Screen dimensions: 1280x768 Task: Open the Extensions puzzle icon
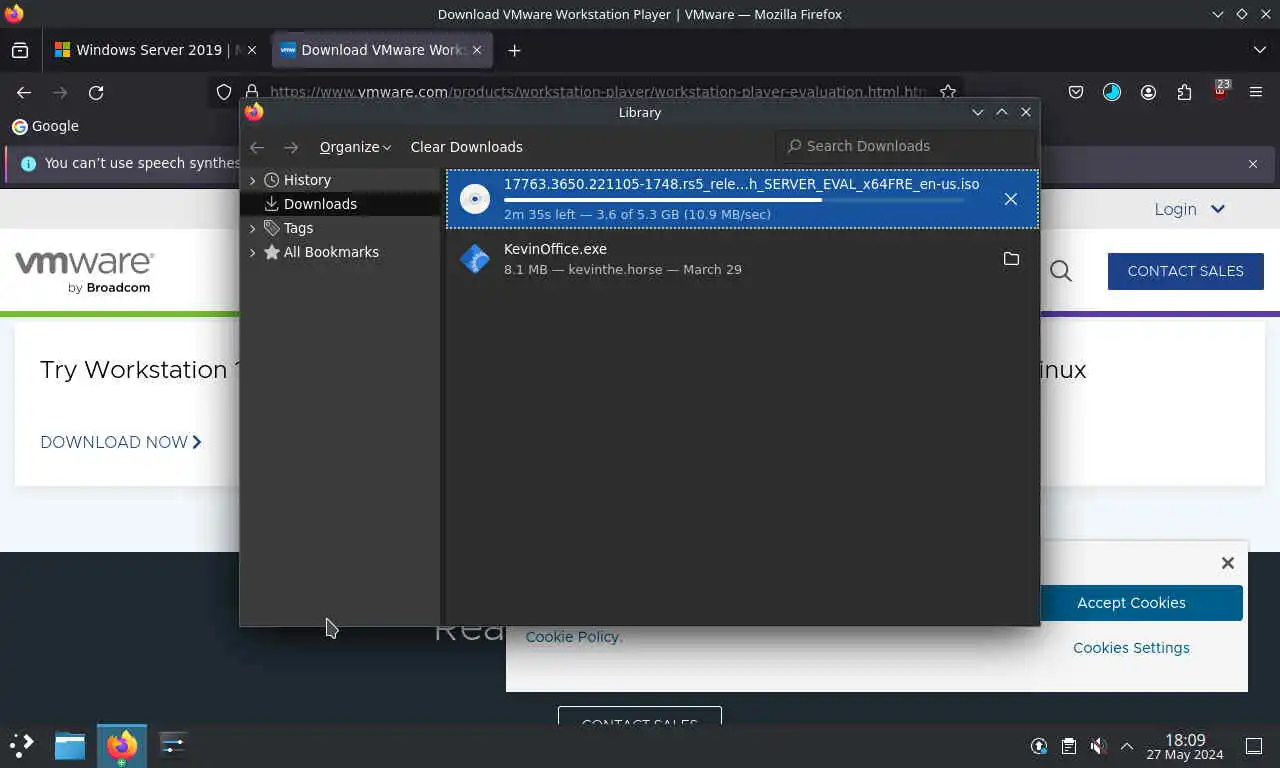pos(1184,92)
